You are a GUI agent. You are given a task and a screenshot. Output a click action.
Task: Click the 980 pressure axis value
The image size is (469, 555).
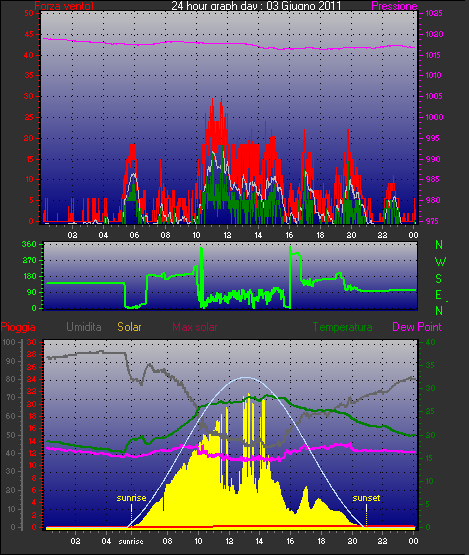432,200
